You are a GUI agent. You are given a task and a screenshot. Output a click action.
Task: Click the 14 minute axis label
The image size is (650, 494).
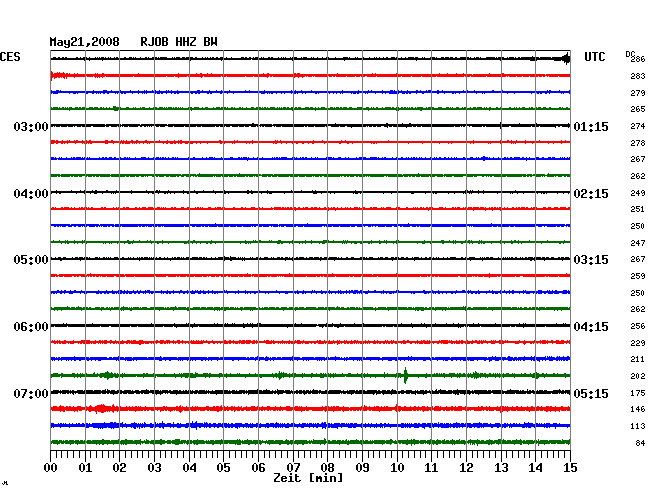pos(535,467)
